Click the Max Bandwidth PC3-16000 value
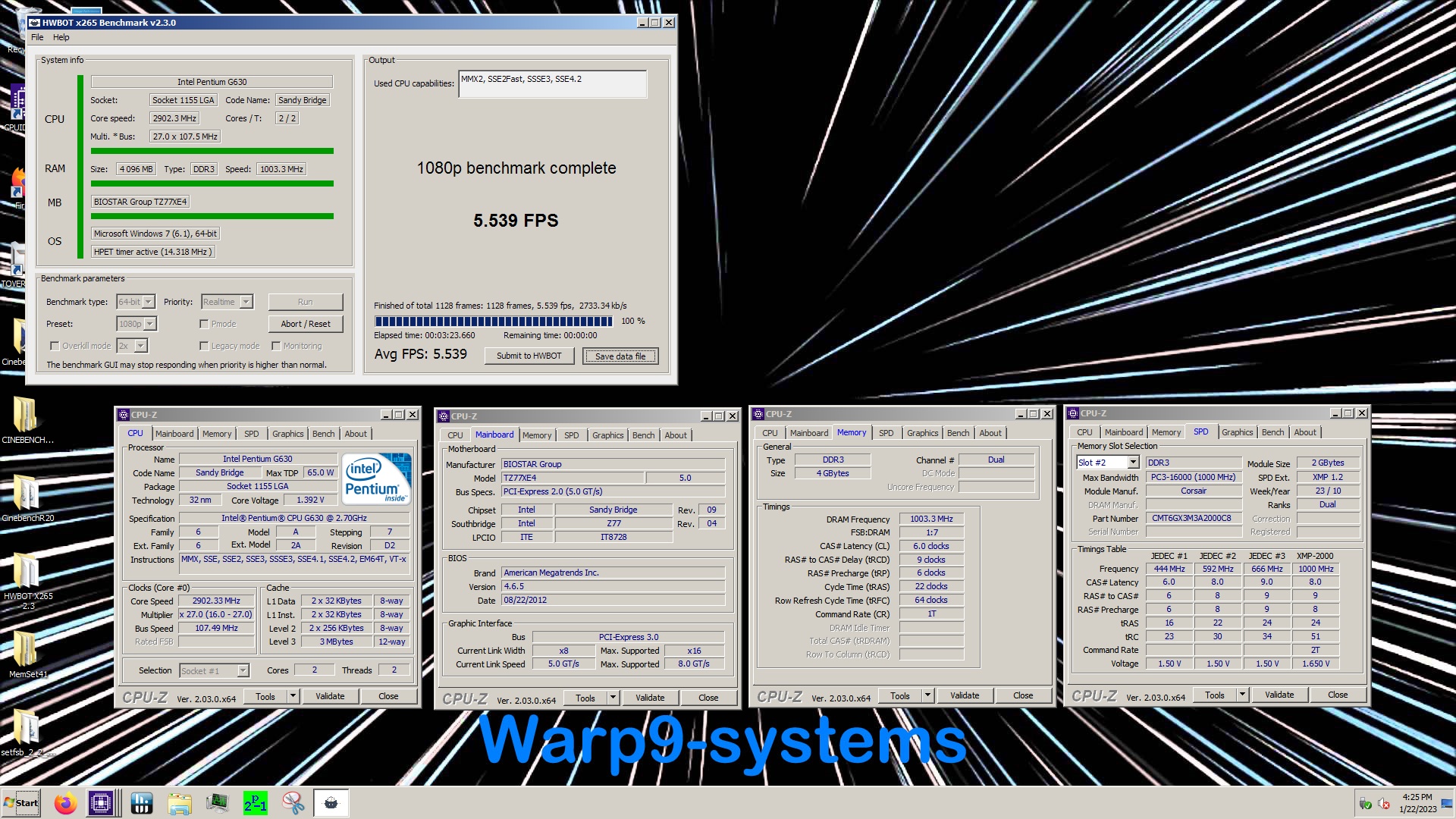The height and width of the screenshot is (819, 1456). coord(1192,477)
